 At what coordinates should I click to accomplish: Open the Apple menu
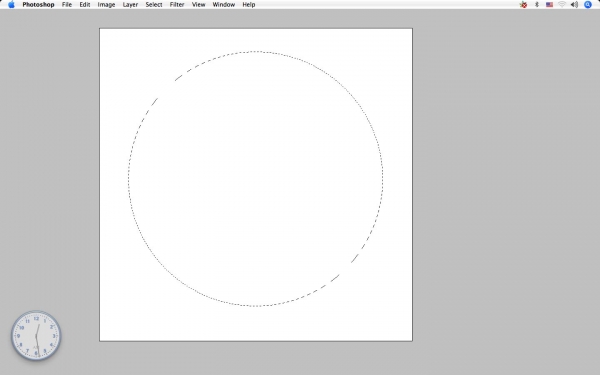11,5
